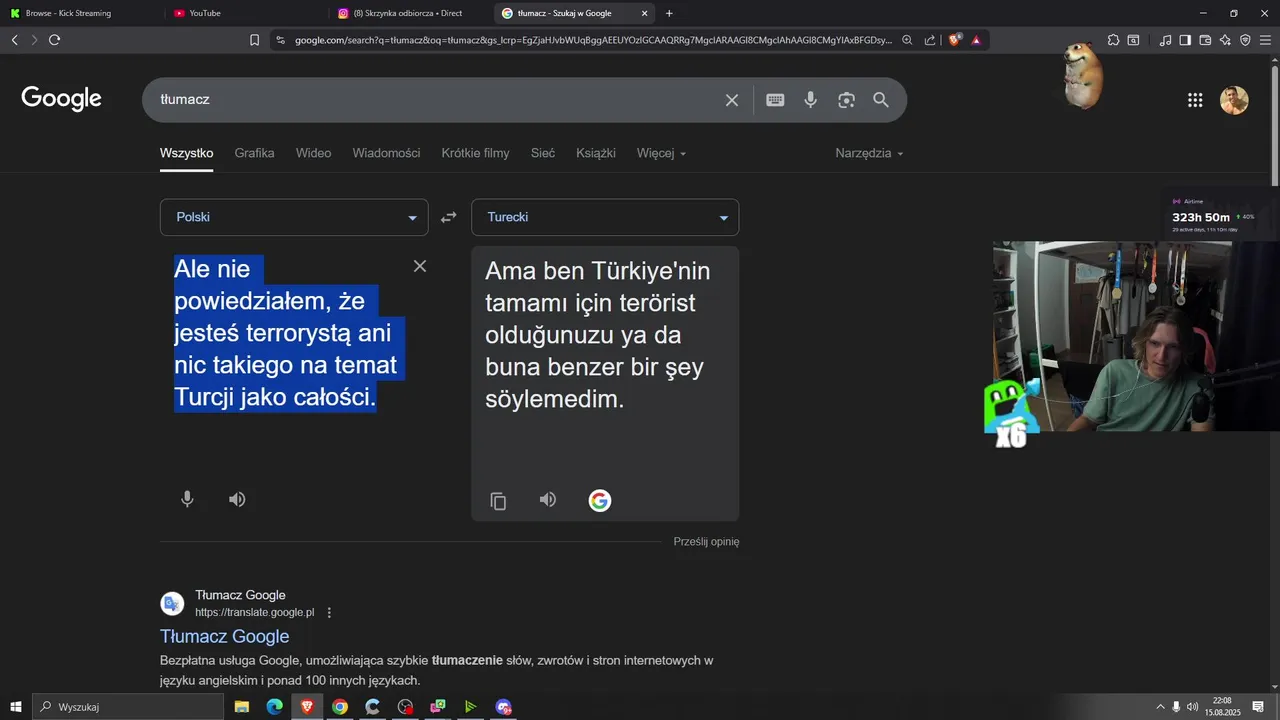1280x720 pixels.
Task: Switch to YouTube browser tab
Action: [245, 13]
